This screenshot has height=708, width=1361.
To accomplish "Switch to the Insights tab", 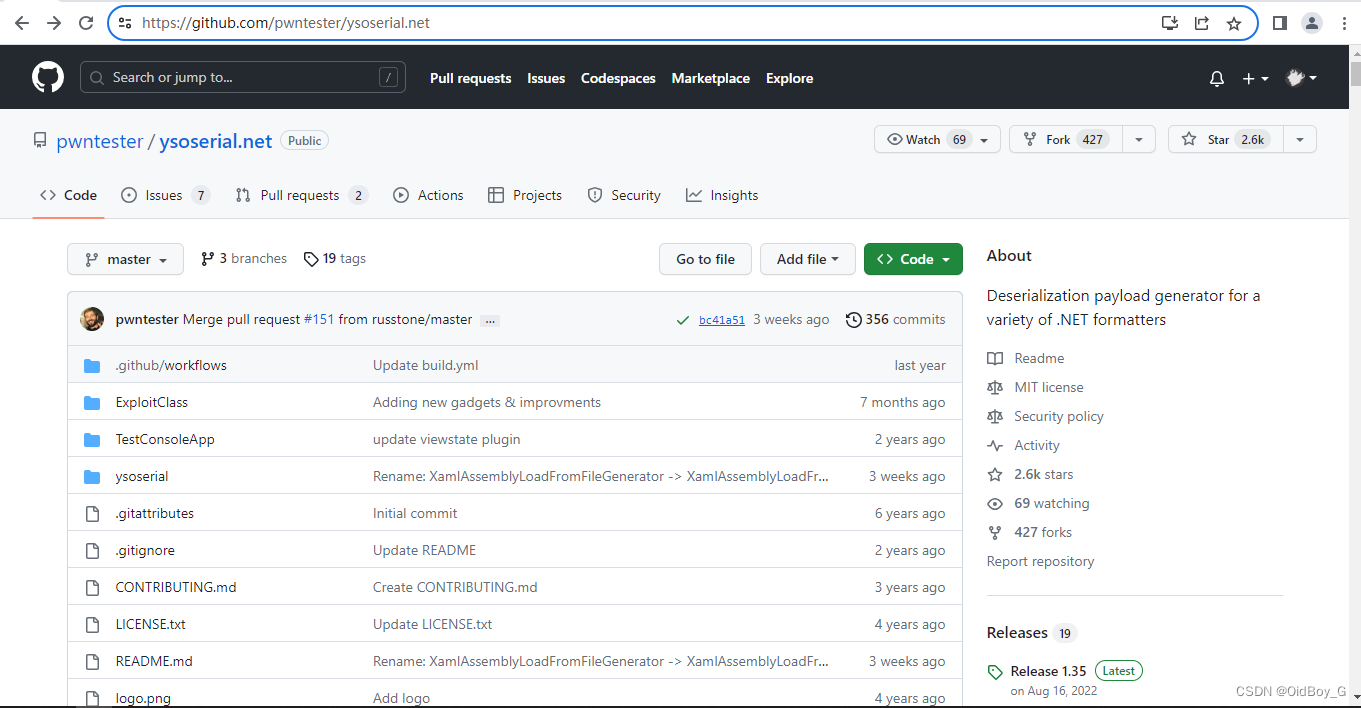I will tap(722, 195).
